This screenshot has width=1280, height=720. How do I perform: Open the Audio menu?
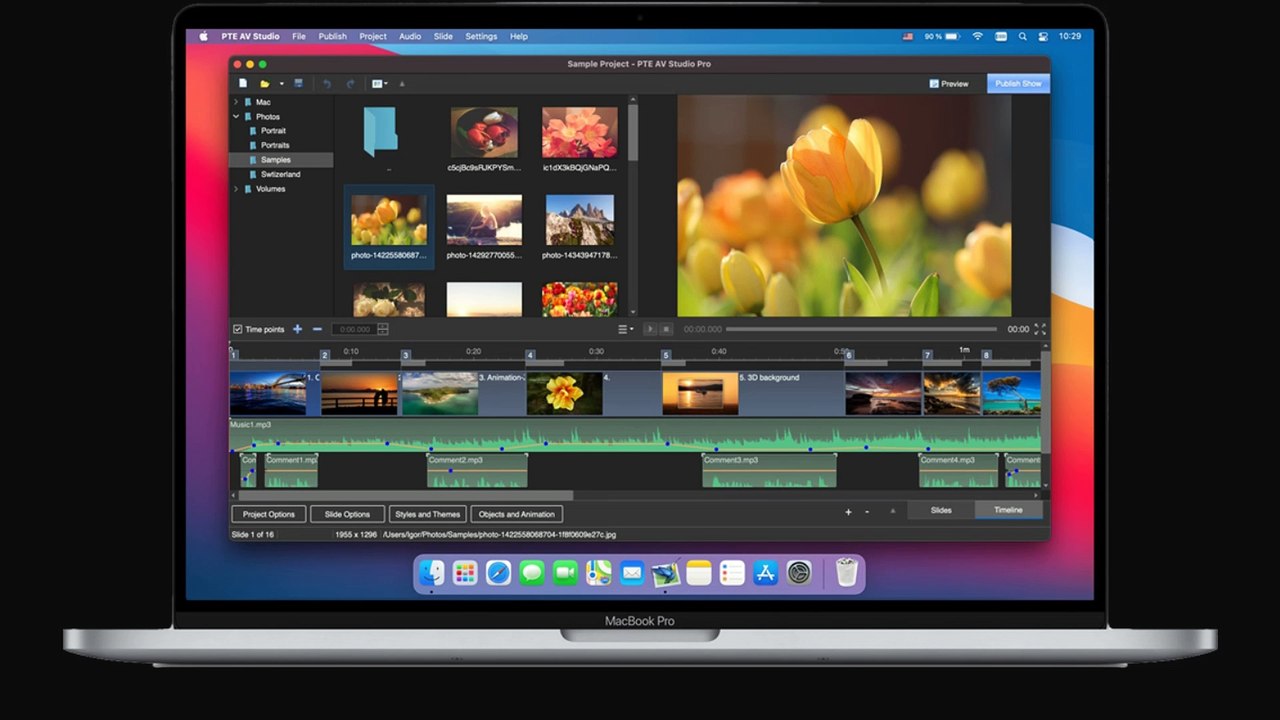pos(410,36)
